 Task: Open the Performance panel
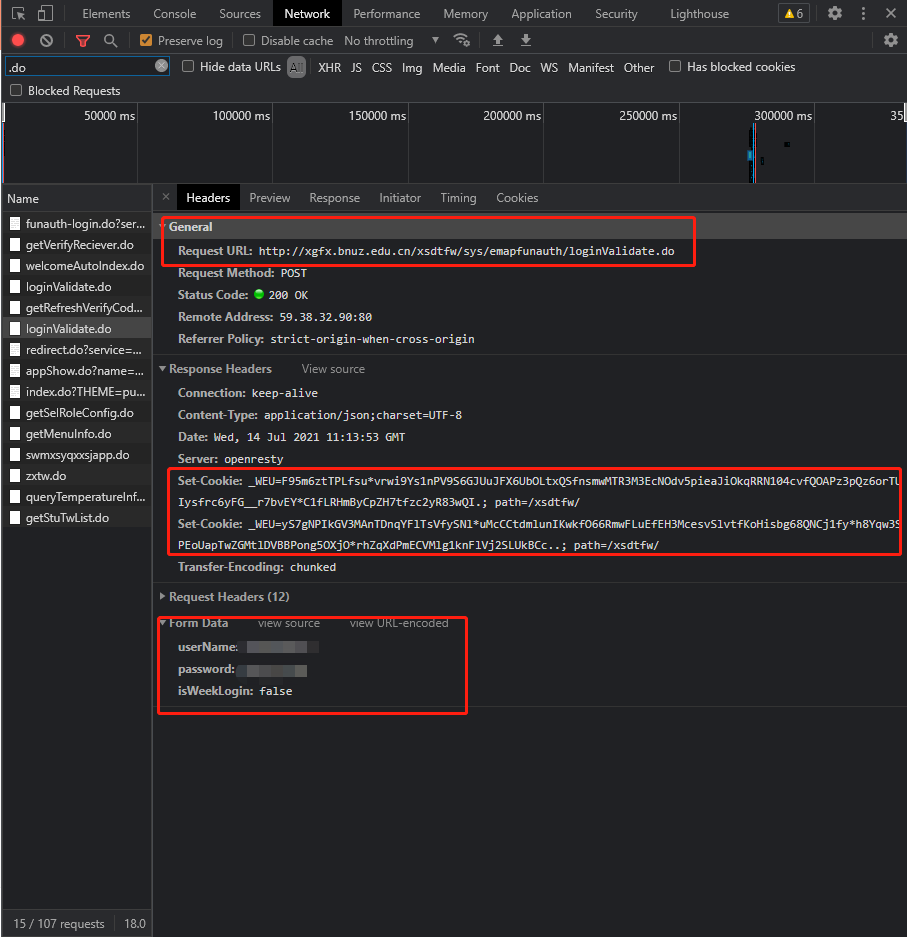click(x=387, y=14)
